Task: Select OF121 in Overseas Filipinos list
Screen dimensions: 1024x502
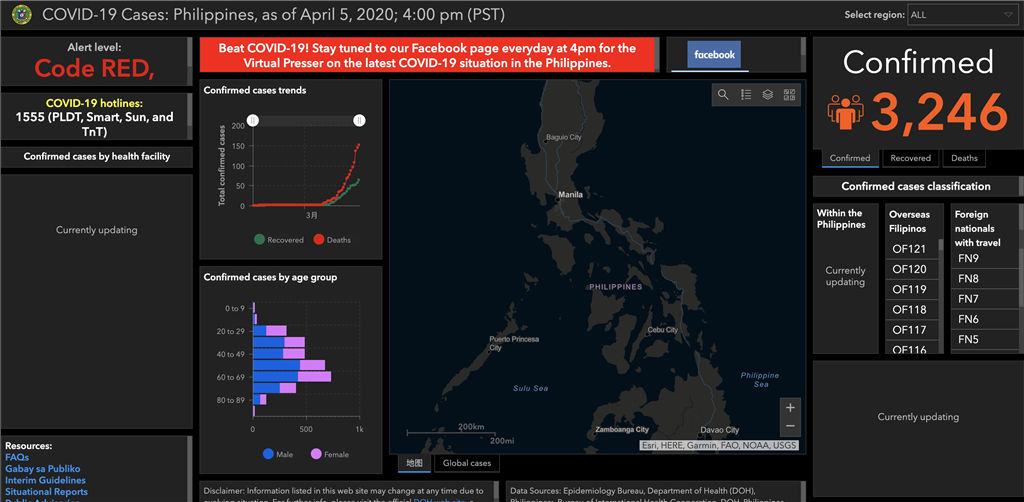Action: [910, 249]
